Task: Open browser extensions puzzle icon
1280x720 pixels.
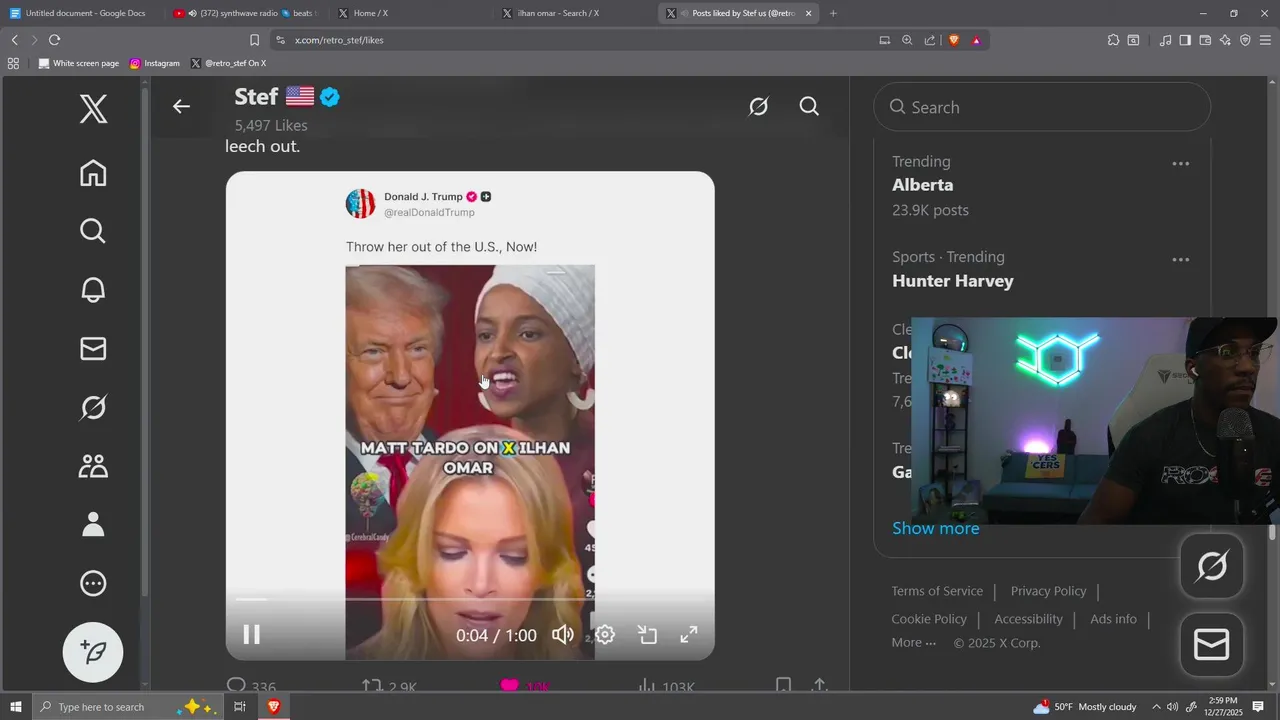Action: tap(1113, 40)
